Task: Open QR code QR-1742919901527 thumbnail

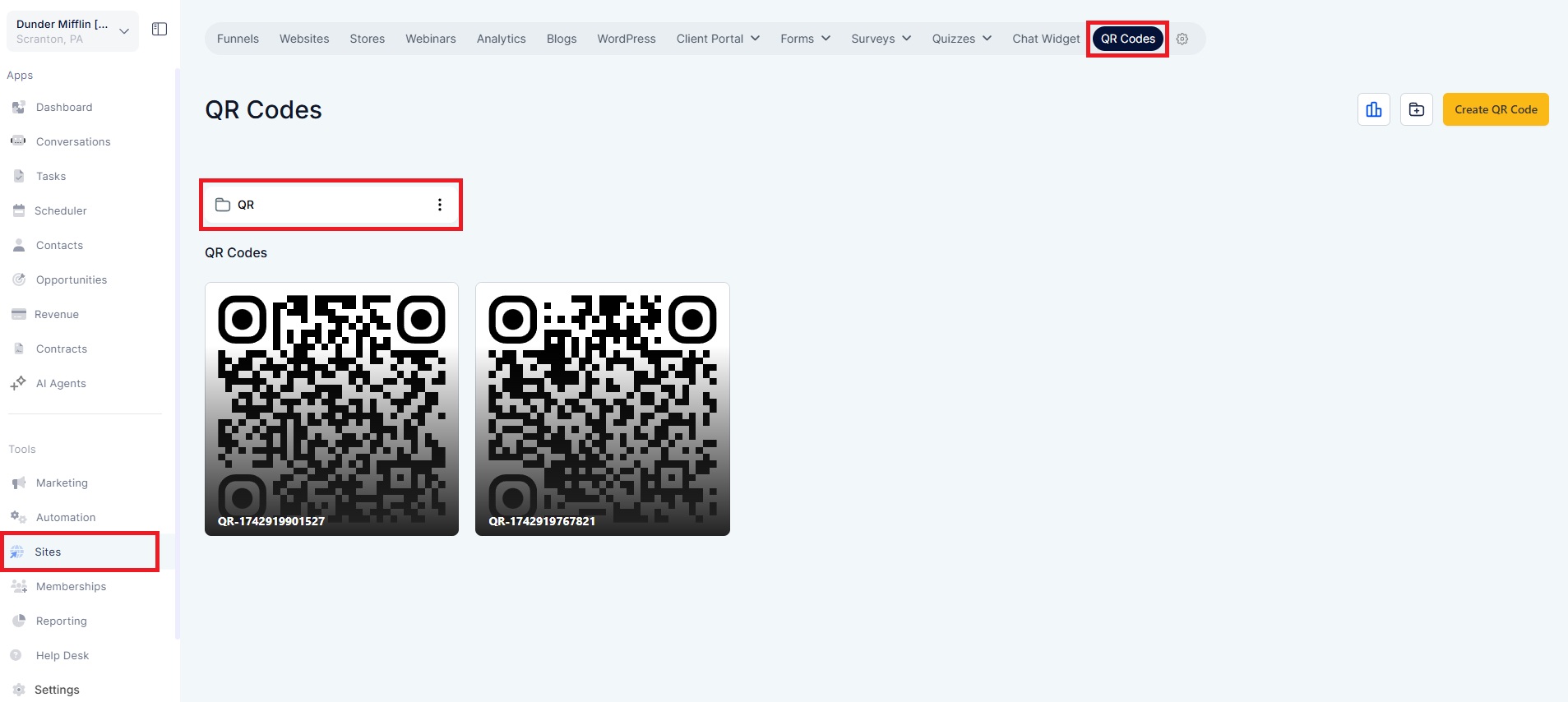Action: click(331, 409)
